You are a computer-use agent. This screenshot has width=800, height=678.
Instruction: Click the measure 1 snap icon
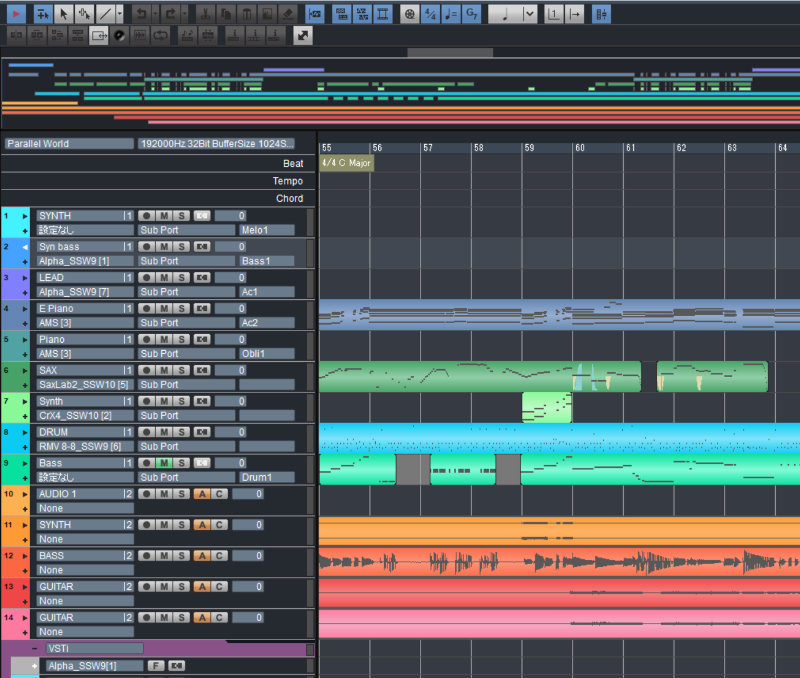tap(554, 14)
